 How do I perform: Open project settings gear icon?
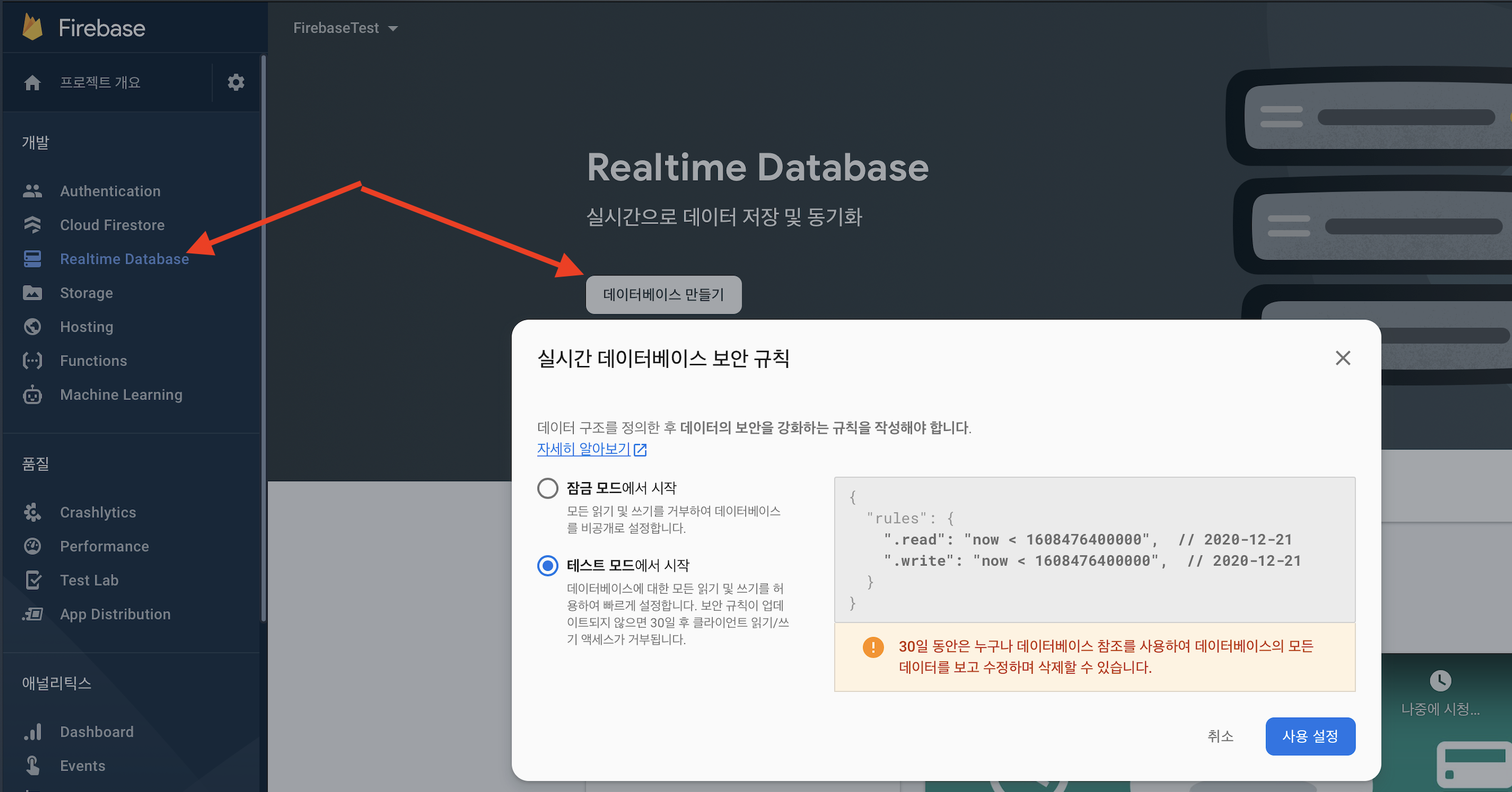pyautogui.click(x=236, y=82)
